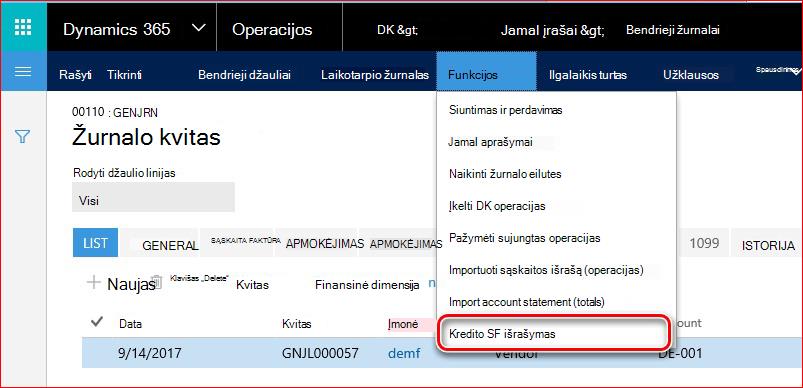Choose Jamal aprašymai menu entry
Viewport: 803px width, 388px height.
491,142
